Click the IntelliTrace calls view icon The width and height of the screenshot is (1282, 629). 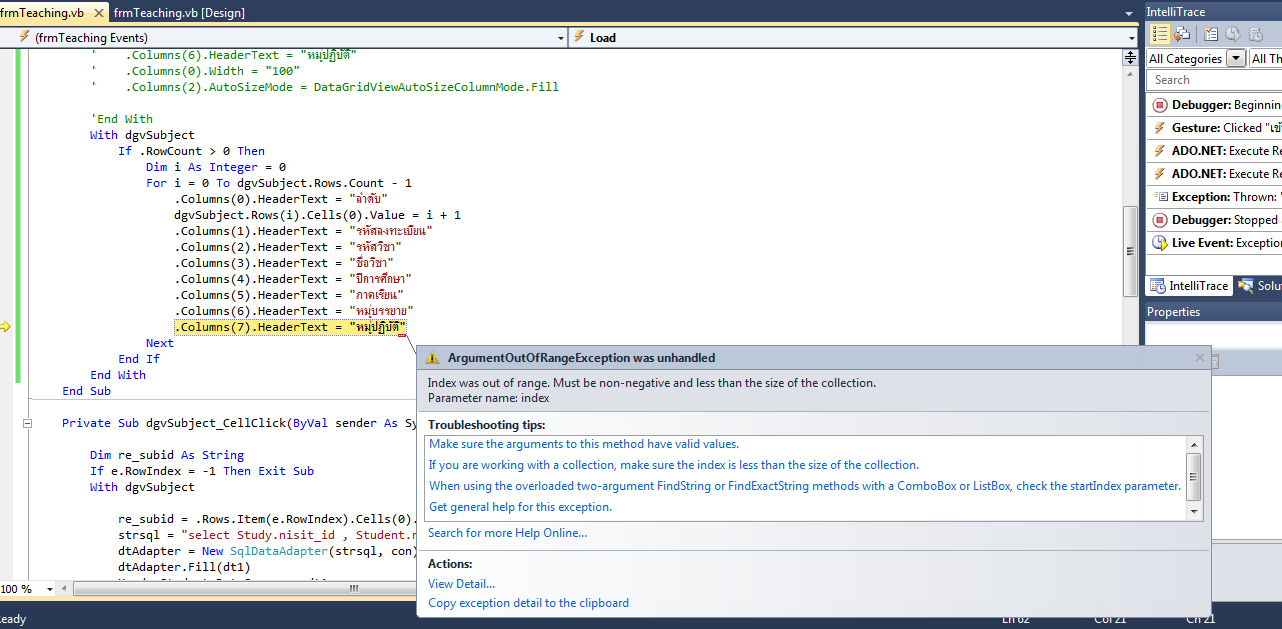[1182, 34]
